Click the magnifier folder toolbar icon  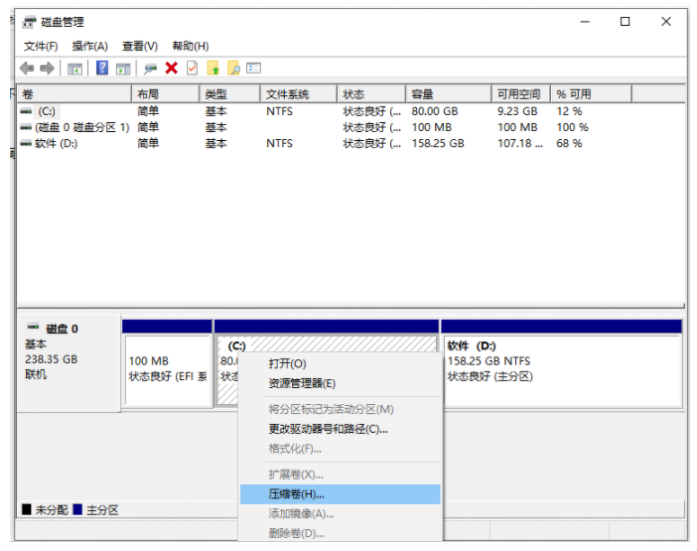[233, 68]
